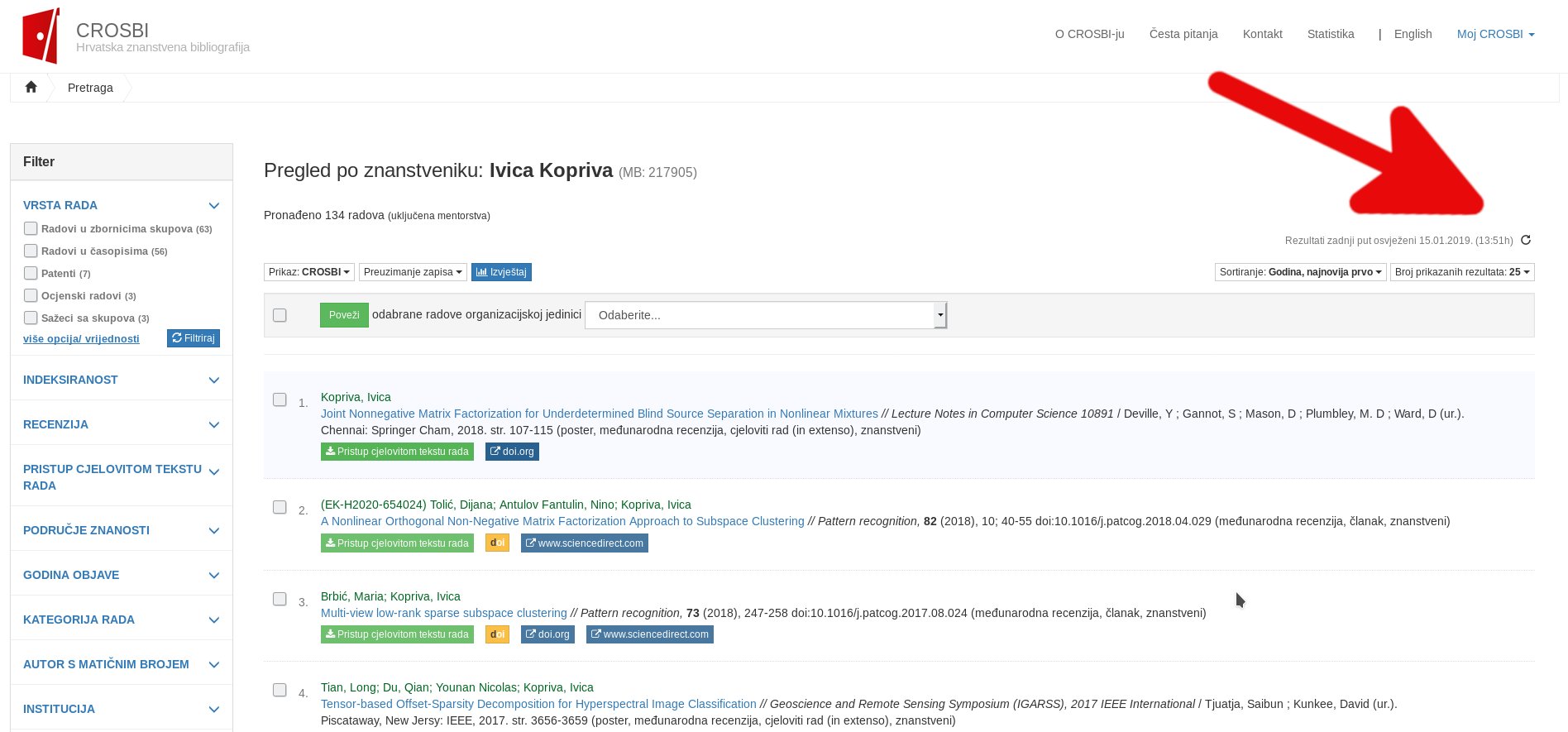Select checkbox for result 1
This screenshot has width=1568, height=732.
(280, 399)
